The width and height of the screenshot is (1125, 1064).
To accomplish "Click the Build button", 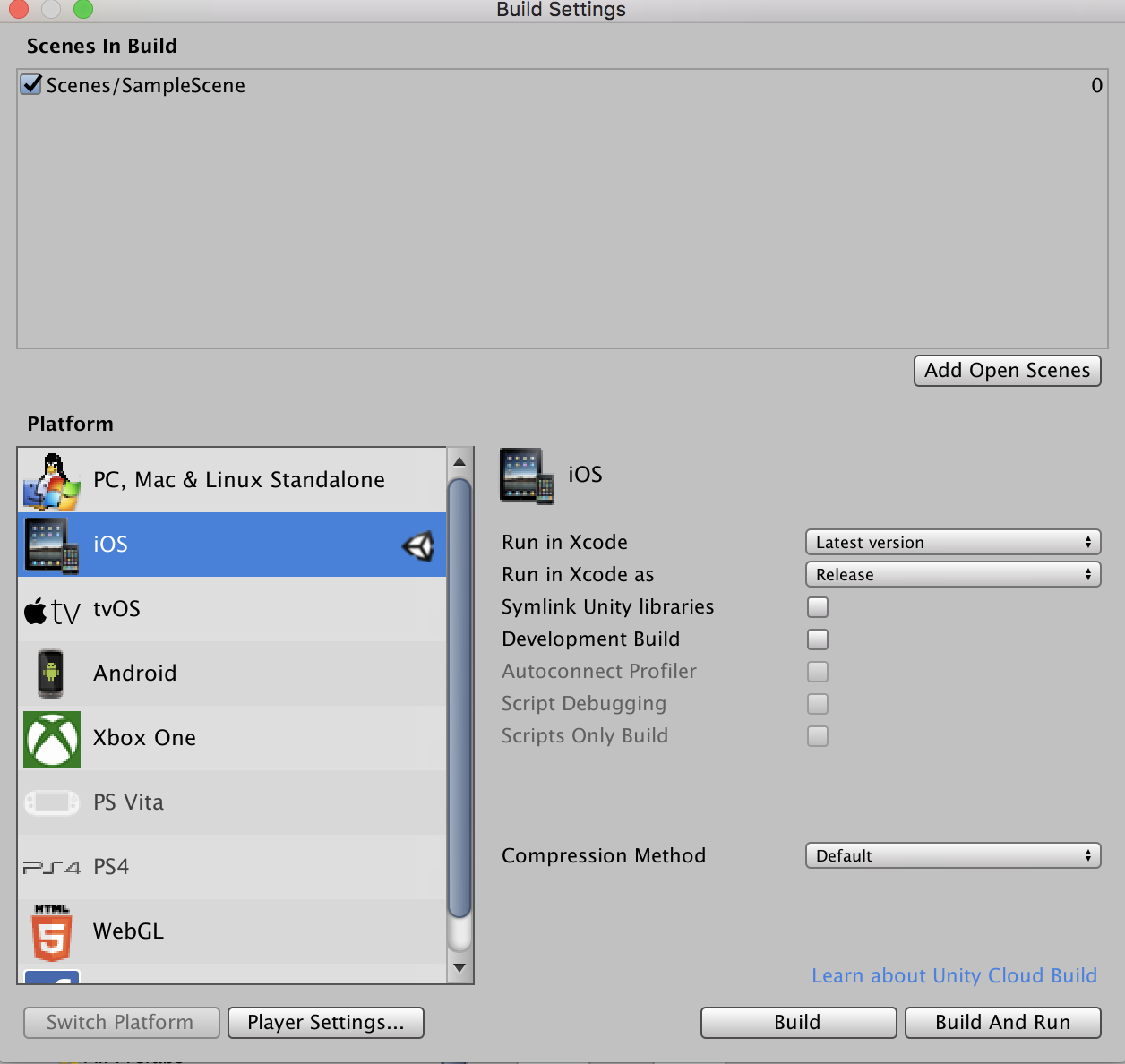I will click(798, 1023).
